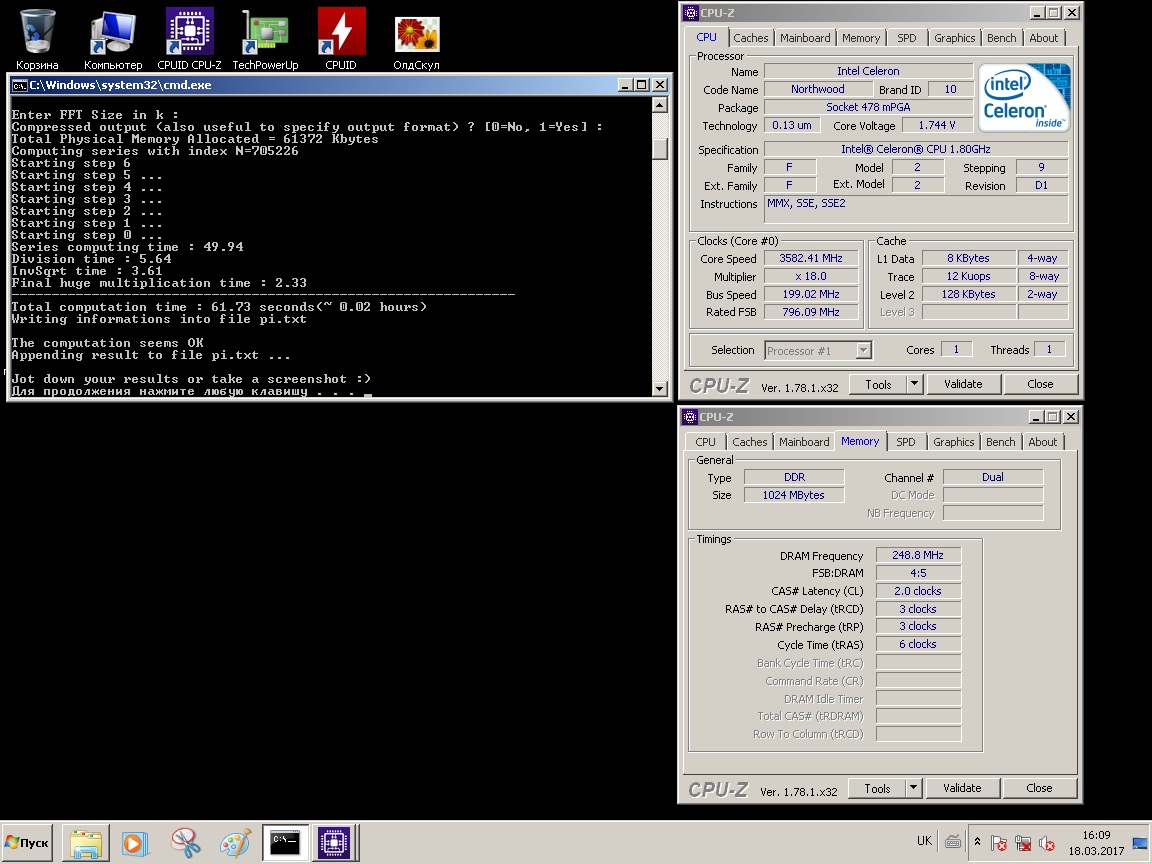
Task: Click the muted volume tray icon
Action: tap(1047, 843)
